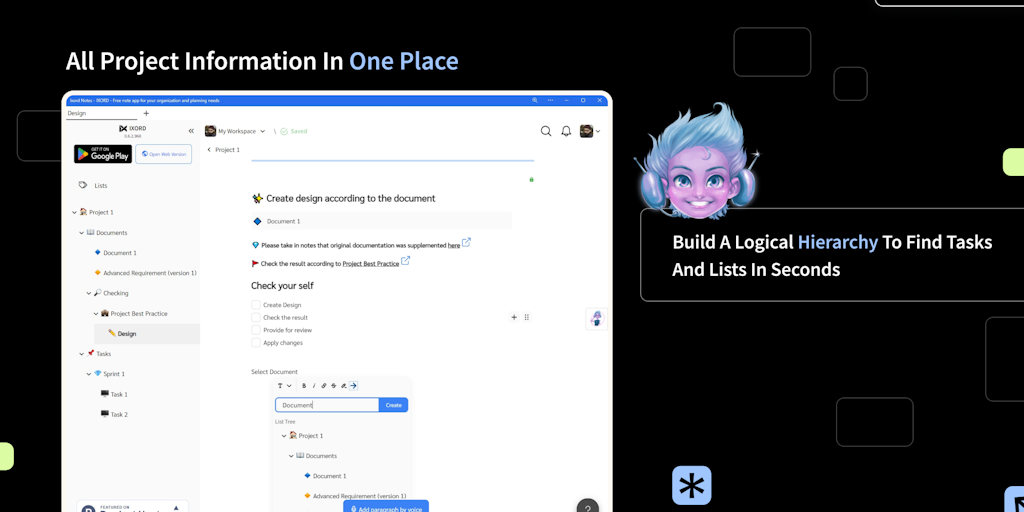The height and width of the screenshot is (512, 1024).
Task: Open Advanced Requirement (version 1) in the sidebar
Action: pos(146,273)
